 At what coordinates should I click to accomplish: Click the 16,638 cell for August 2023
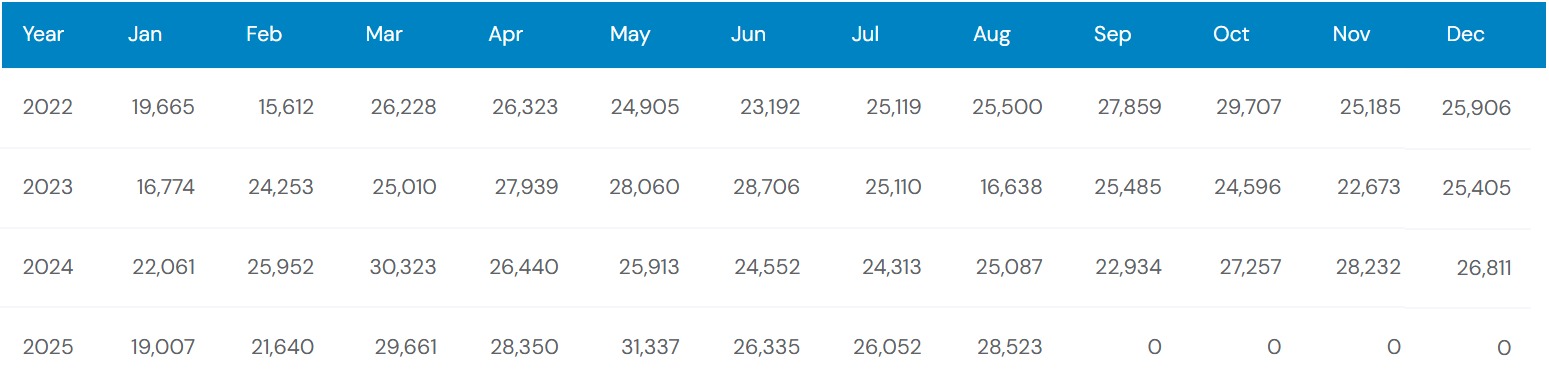point(1007,187)
